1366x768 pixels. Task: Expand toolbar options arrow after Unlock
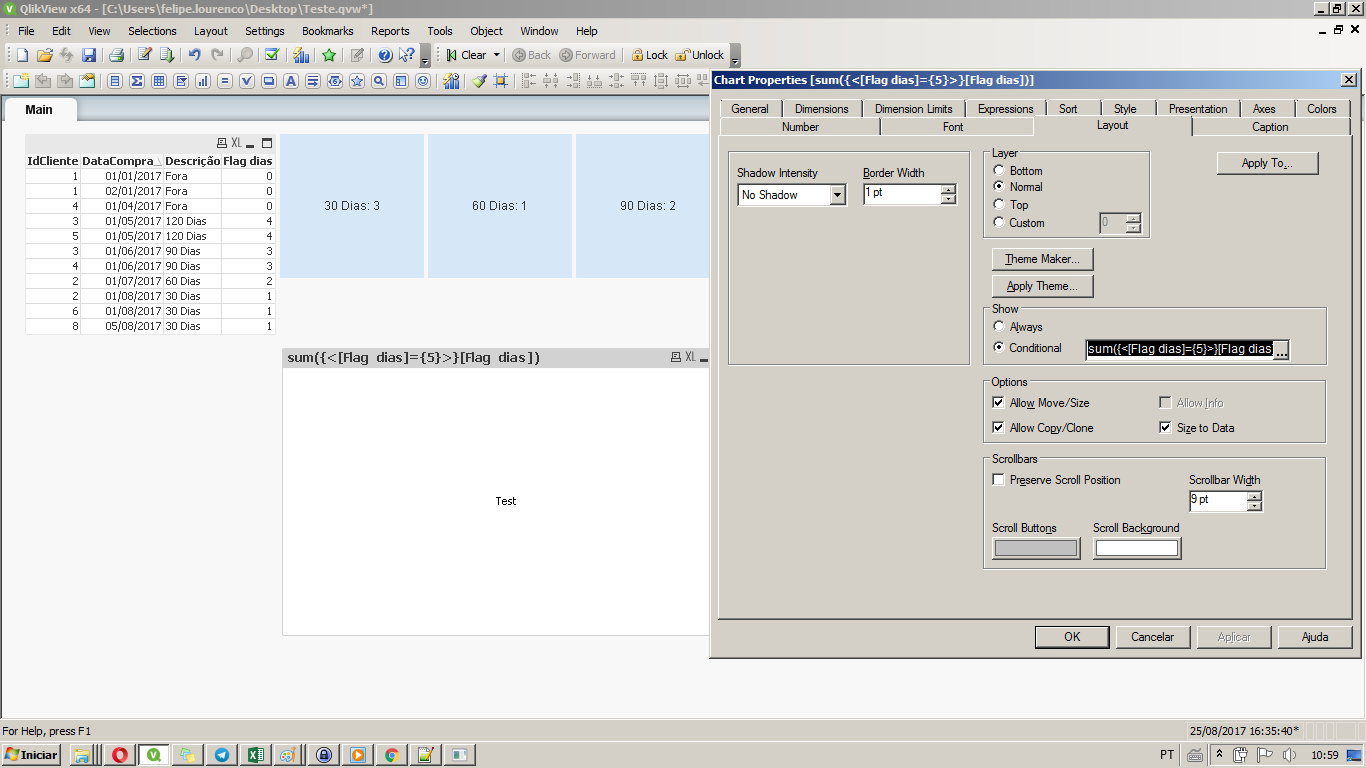(735, 56)
